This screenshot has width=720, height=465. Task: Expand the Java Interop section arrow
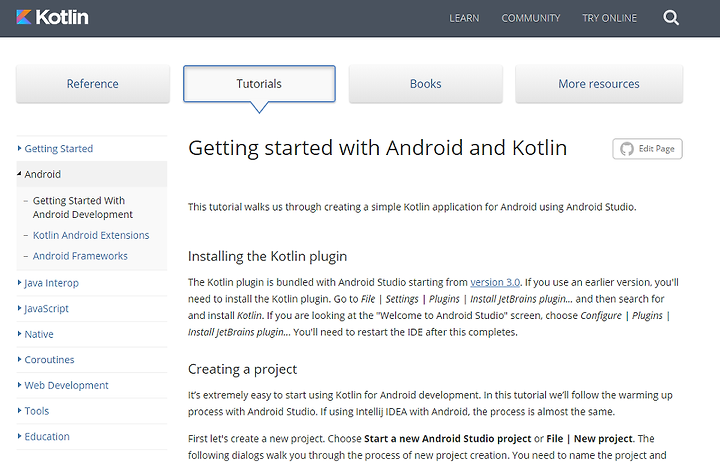point(19,282)
